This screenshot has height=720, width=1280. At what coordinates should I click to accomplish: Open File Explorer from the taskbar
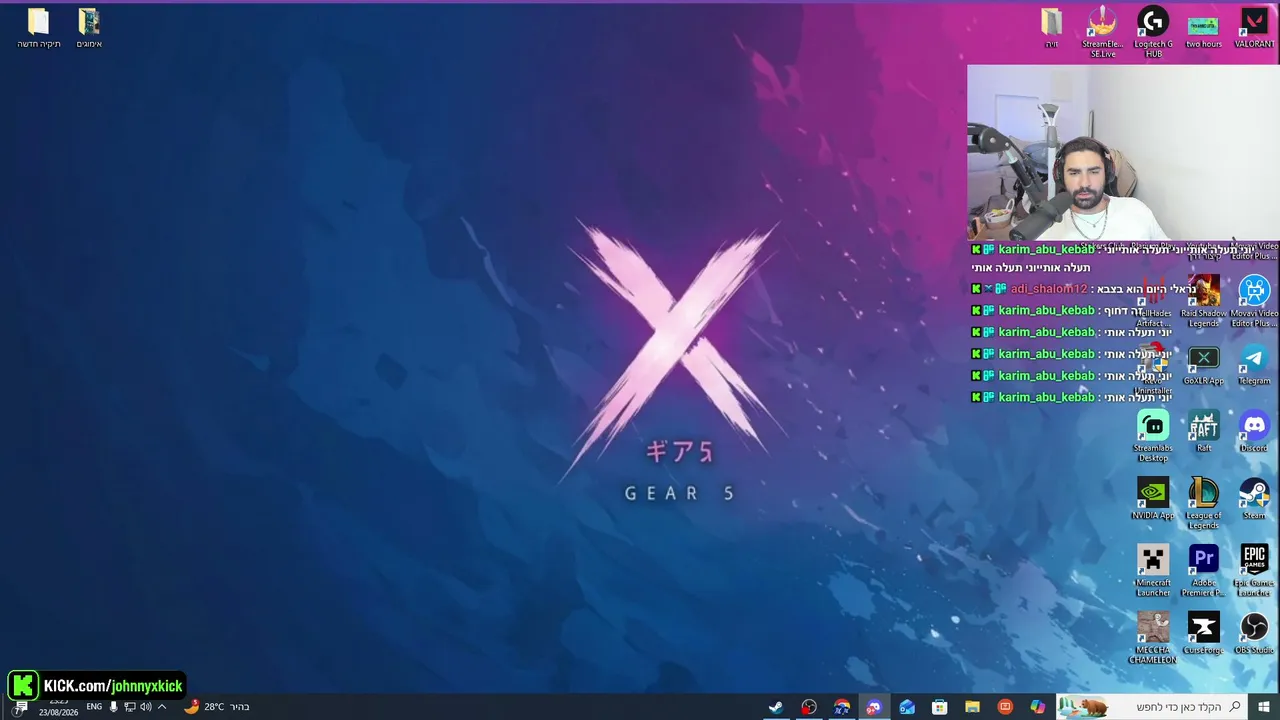[972, 707]
